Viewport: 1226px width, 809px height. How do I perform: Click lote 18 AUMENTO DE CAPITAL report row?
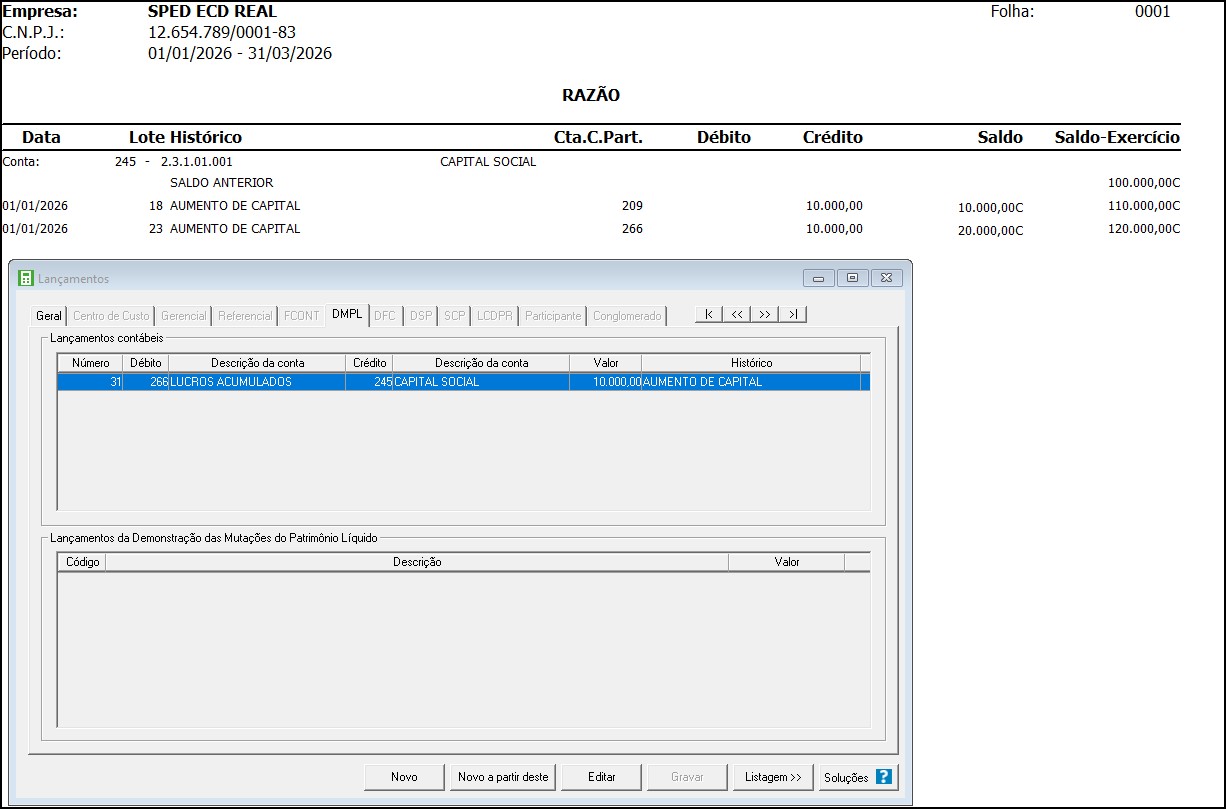click(x=591, y=206)
